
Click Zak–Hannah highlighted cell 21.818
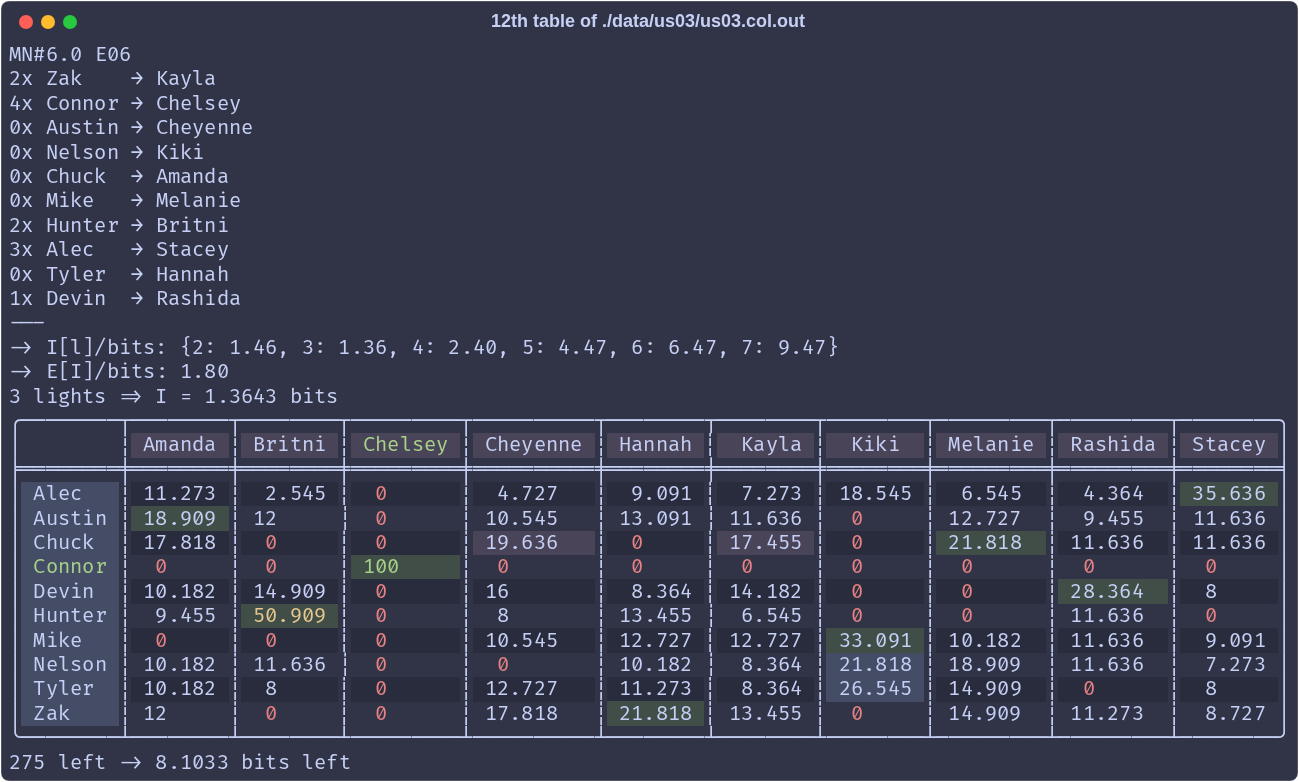[x=655, y=713]
